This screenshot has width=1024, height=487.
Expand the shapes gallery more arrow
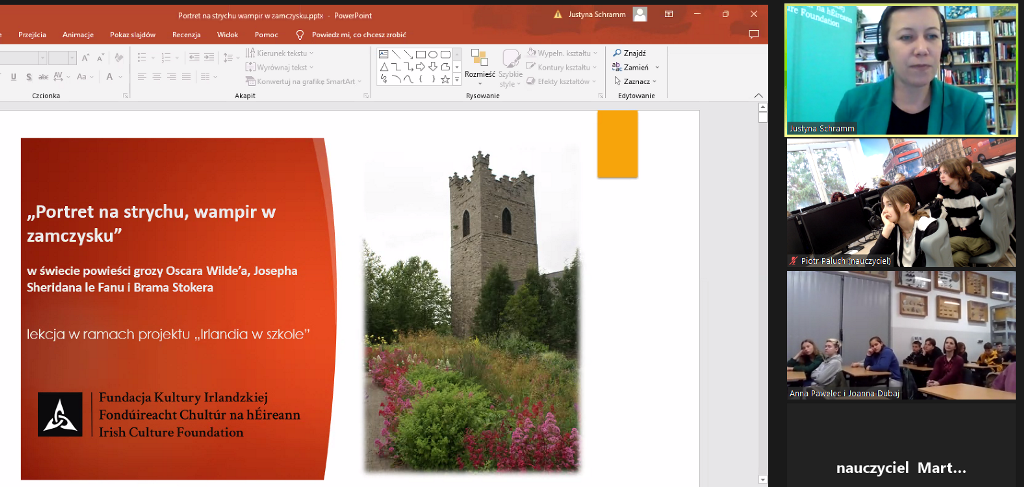click(457, 78)
